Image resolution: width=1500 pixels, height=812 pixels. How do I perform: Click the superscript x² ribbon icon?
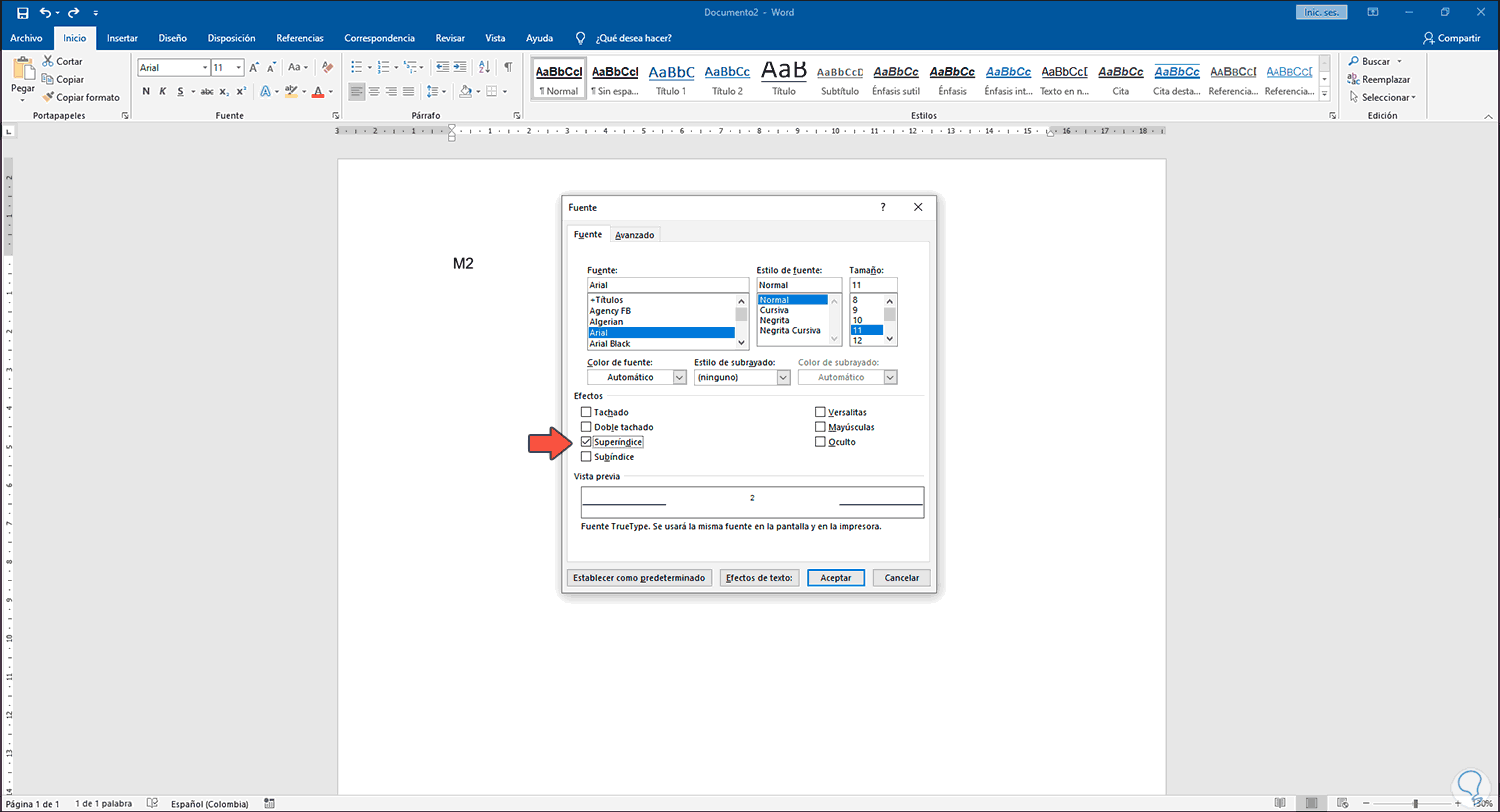(x=241, y=92)
